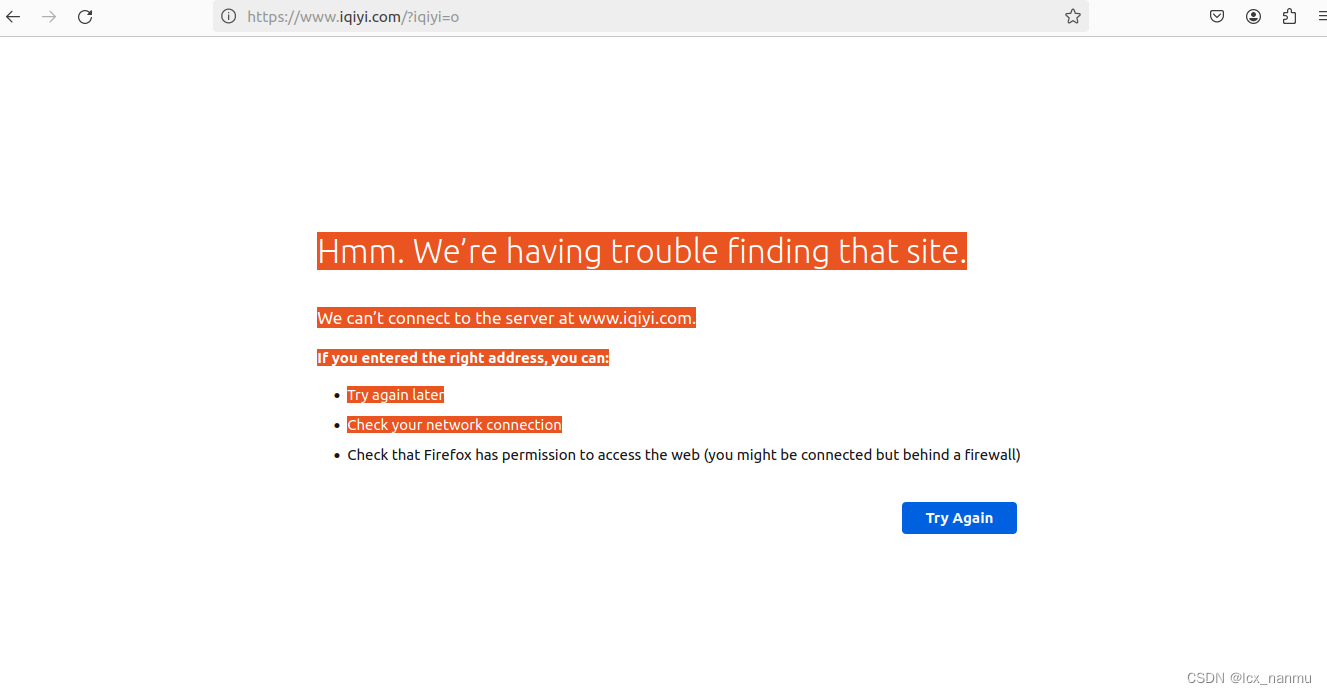Viewport: 1327px width, 694px height.
Task: Click the forward navigation arrow
Action: [49, 17]
